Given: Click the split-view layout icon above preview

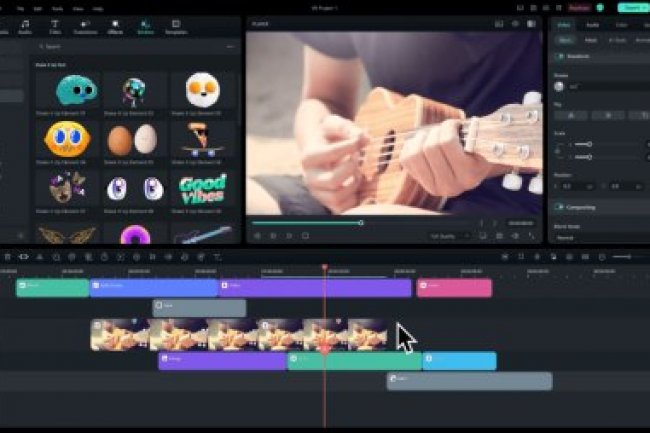Looking at the screenshot, I should (x=531, y=24).
